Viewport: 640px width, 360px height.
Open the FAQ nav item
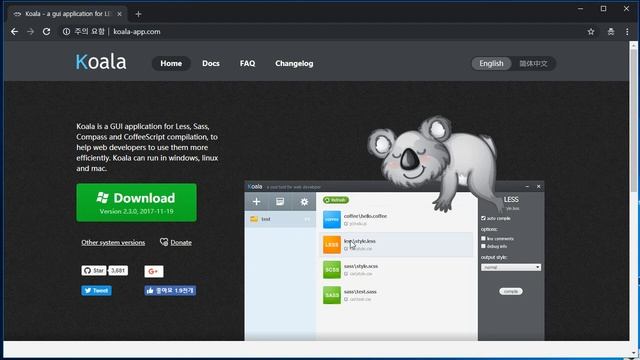(x=247, y=63)
